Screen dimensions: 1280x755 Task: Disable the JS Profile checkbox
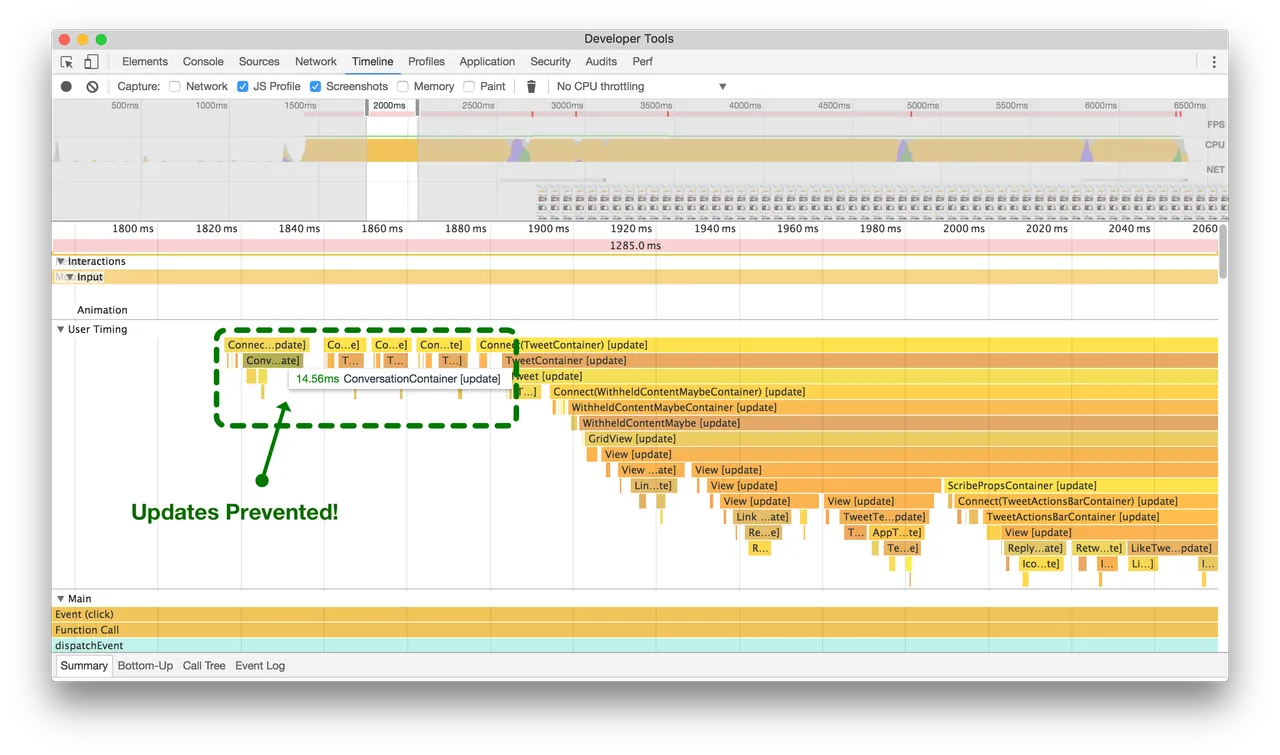(x=242, y=86)
